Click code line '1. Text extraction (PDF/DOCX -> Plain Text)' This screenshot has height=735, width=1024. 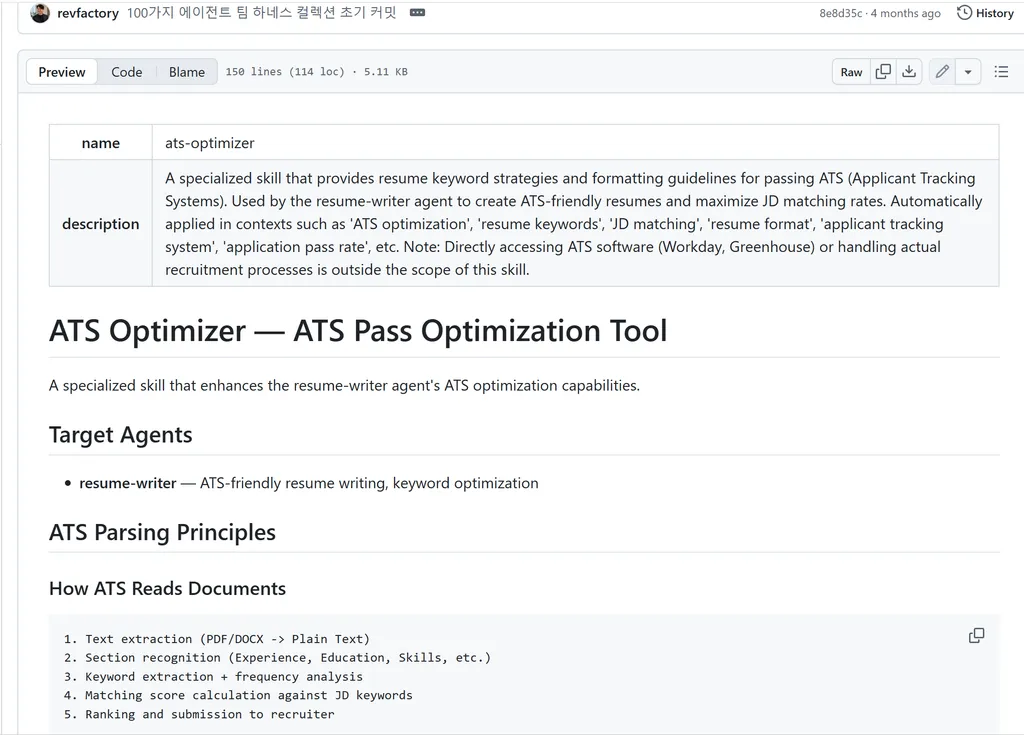tap(217, 639)
